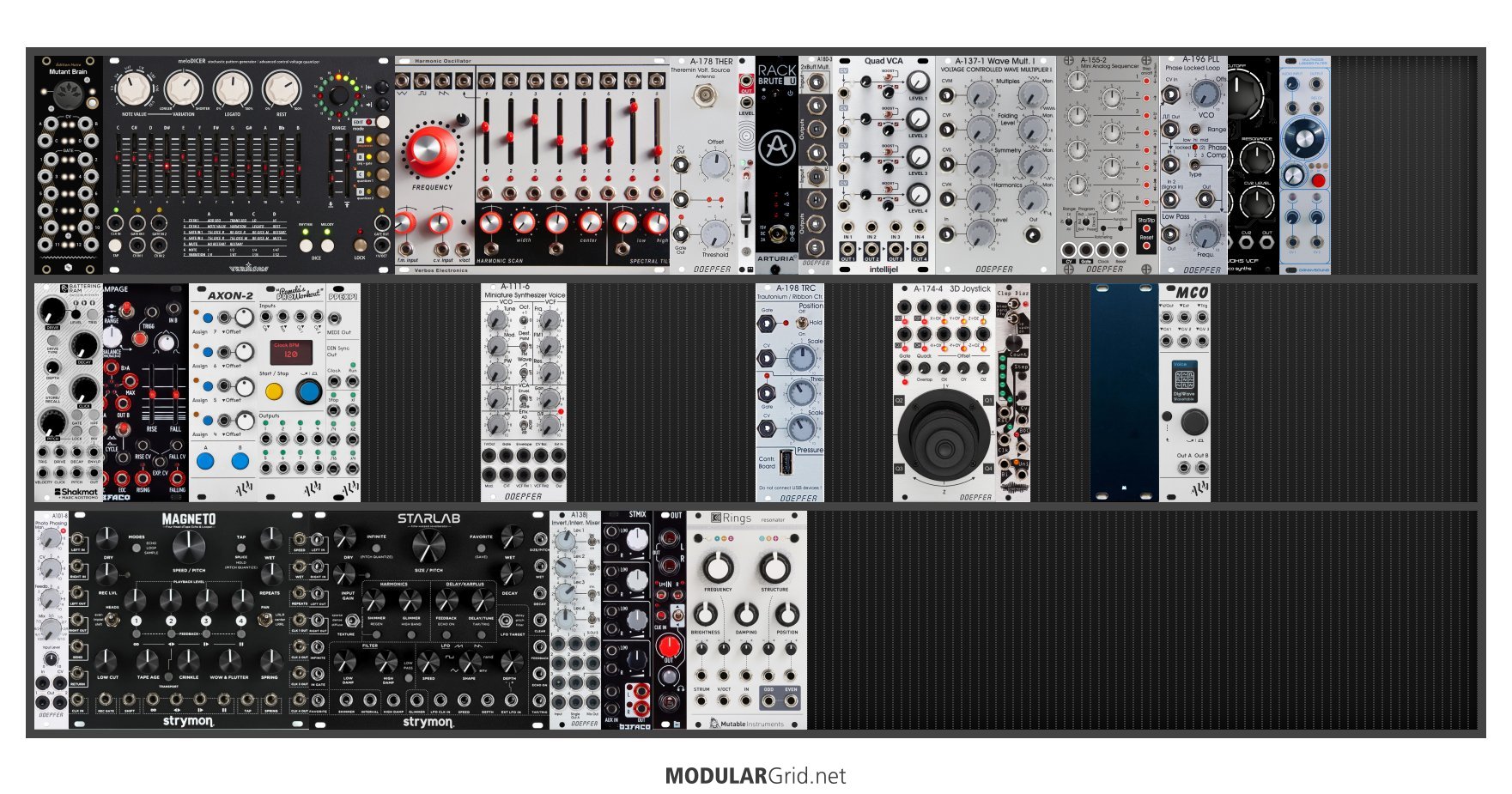Adjust the meloDICER D# note fader
1512x794 pixels.
coord(167,165)
